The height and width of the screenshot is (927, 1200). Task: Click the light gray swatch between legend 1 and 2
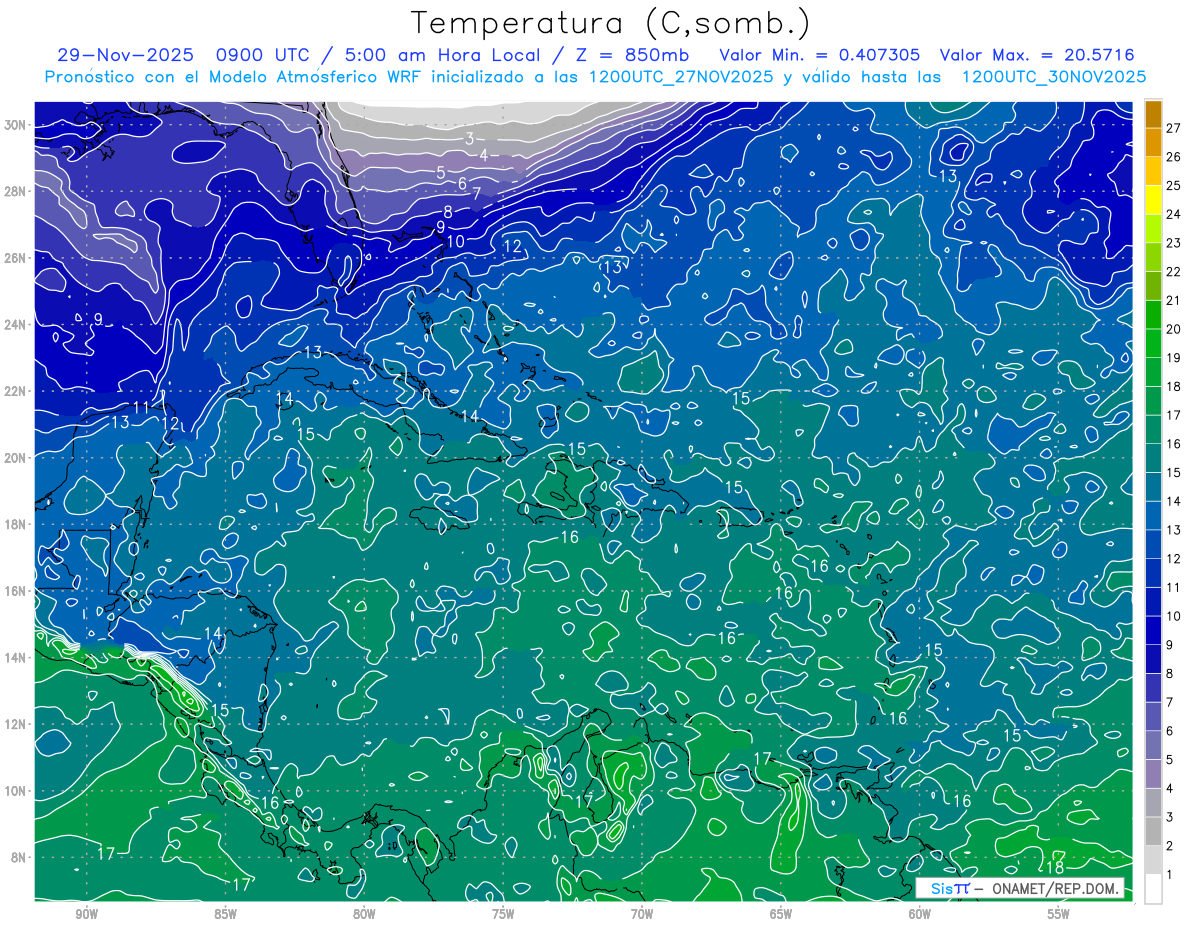coord(1153,860)
